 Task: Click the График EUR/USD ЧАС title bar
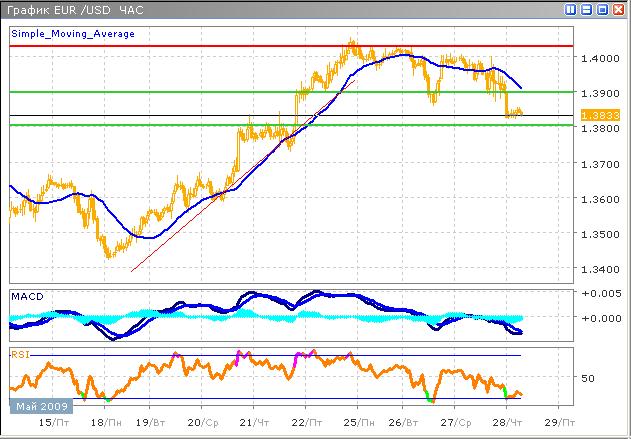[200, 9]
